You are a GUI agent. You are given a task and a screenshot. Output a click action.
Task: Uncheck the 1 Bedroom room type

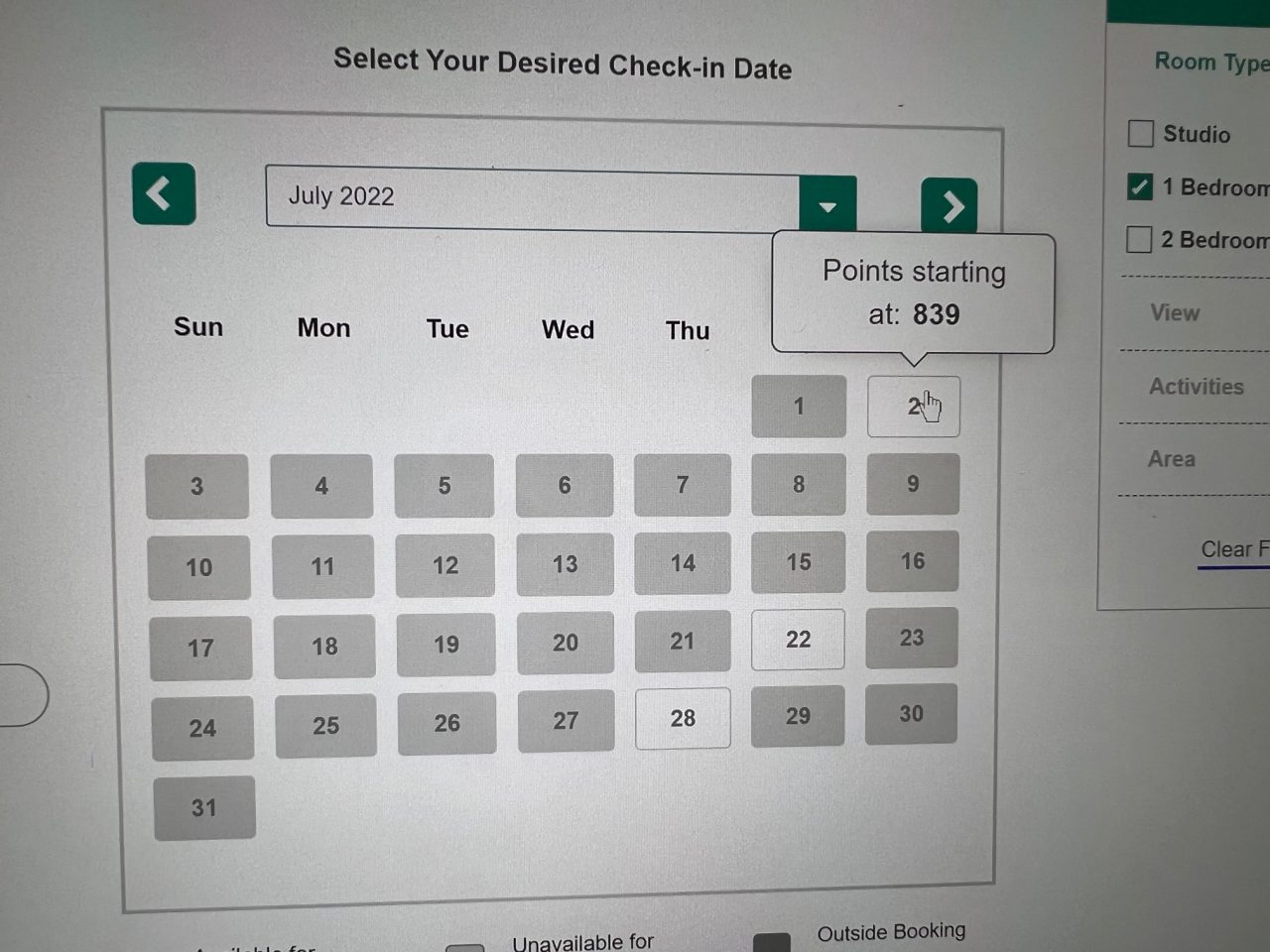pyautogui.click(x=1138, y=186)
